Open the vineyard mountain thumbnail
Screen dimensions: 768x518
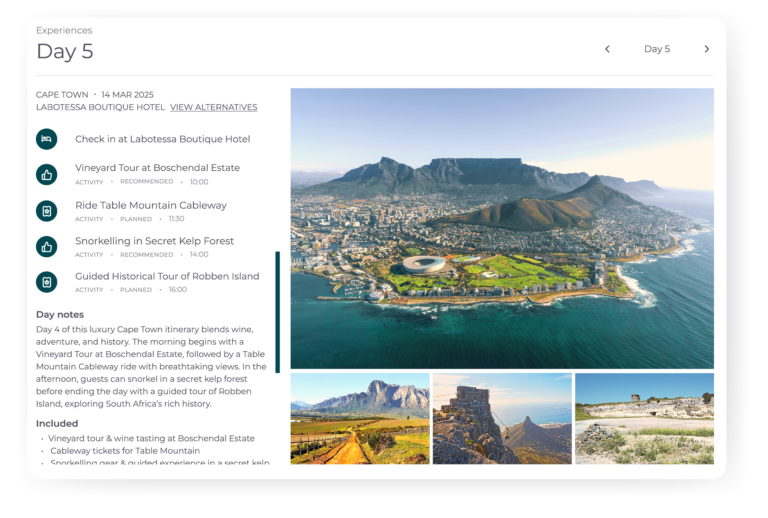(x=360, y=419)
